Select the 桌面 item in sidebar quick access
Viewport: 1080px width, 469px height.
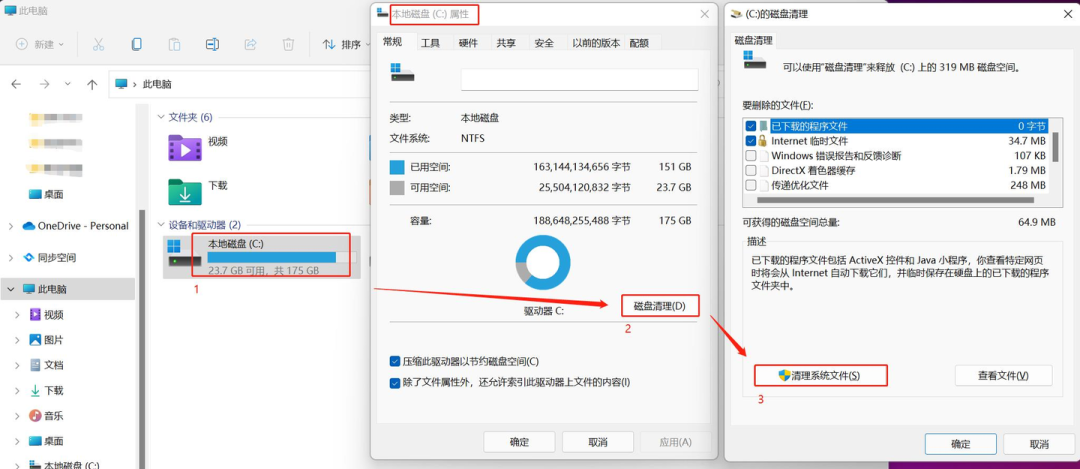[45, 194]
